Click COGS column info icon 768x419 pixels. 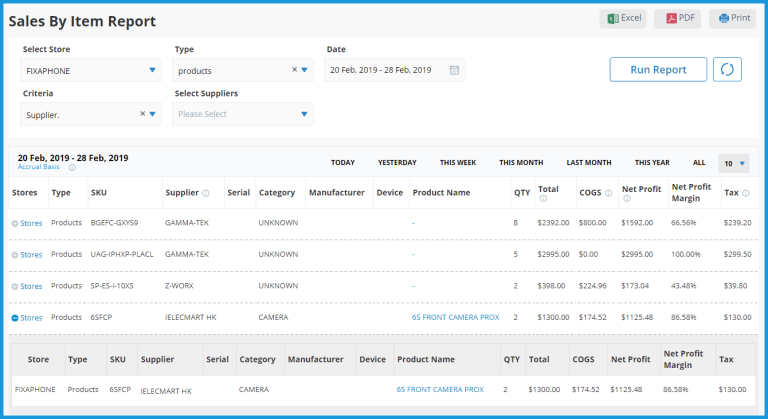[x=608, y=193]
